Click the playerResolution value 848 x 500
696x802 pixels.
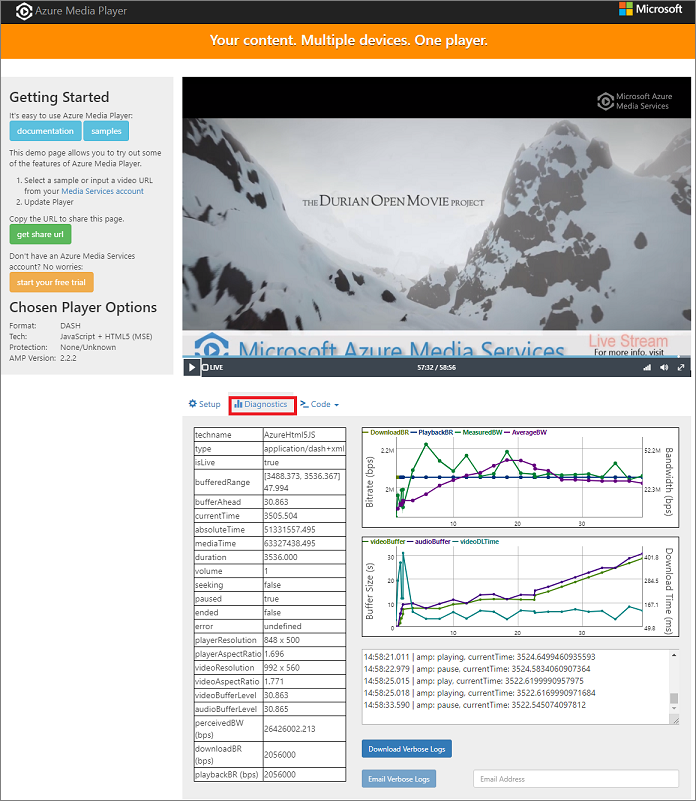282,640
